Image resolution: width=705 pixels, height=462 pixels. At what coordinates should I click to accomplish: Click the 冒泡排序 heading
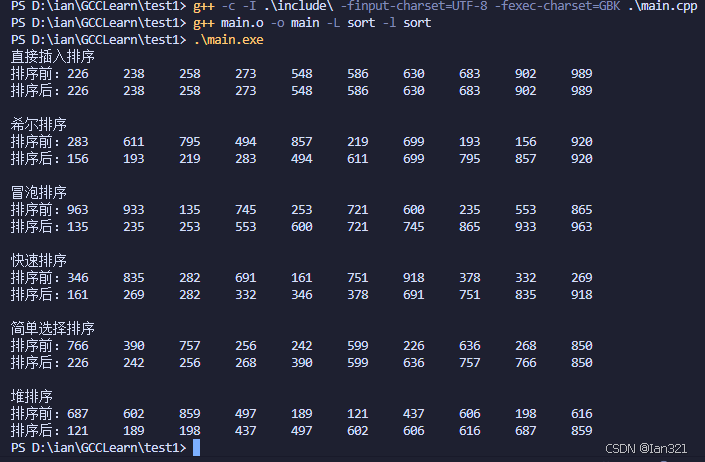click(39, 193)
